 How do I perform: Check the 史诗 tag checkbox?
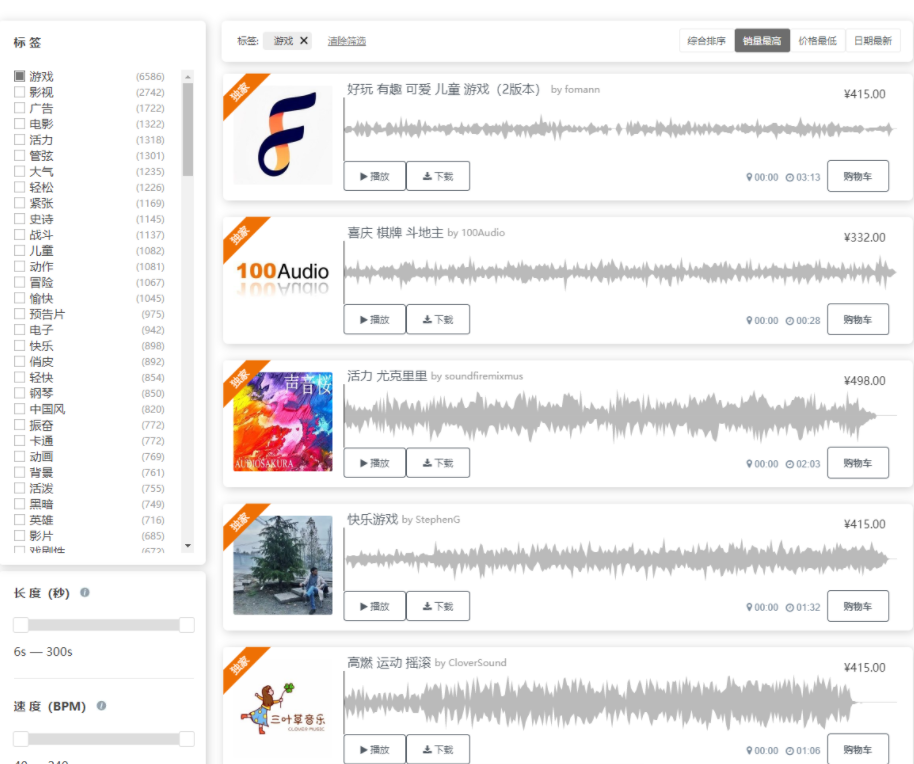pos(19,219)
